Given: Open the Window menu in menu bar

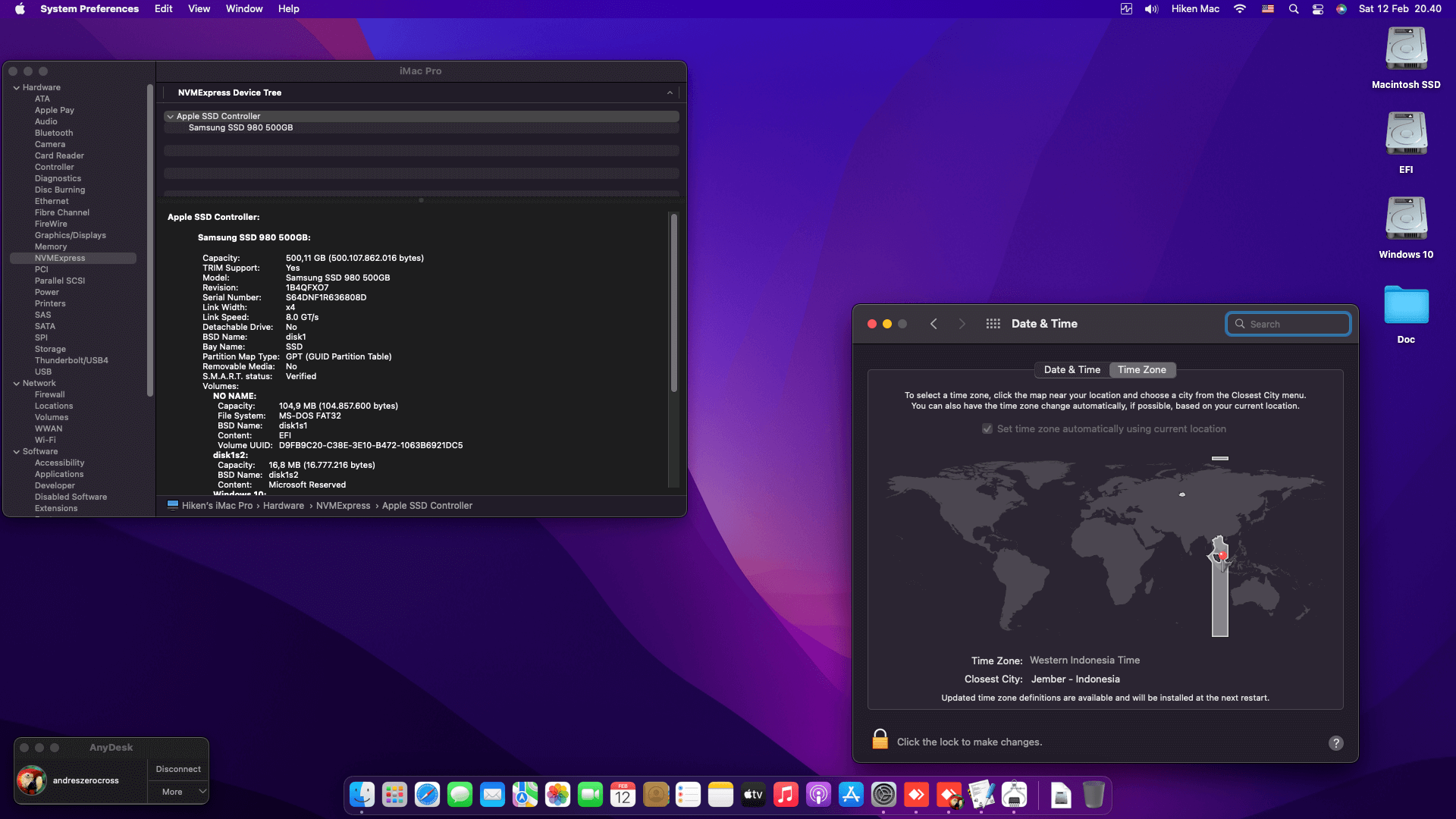Looking at the screenshot, I should 243,9.
